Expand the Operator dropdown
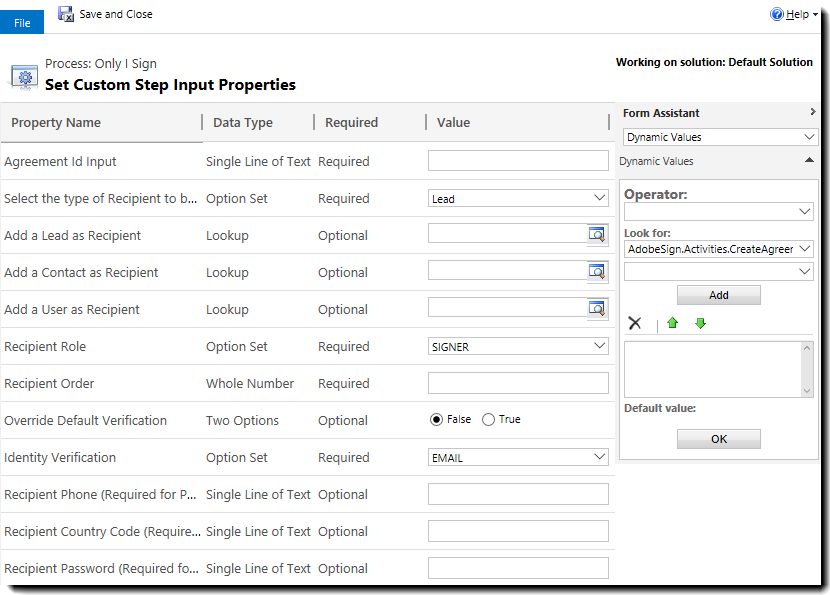830x595 pixels. coord(718,212)
